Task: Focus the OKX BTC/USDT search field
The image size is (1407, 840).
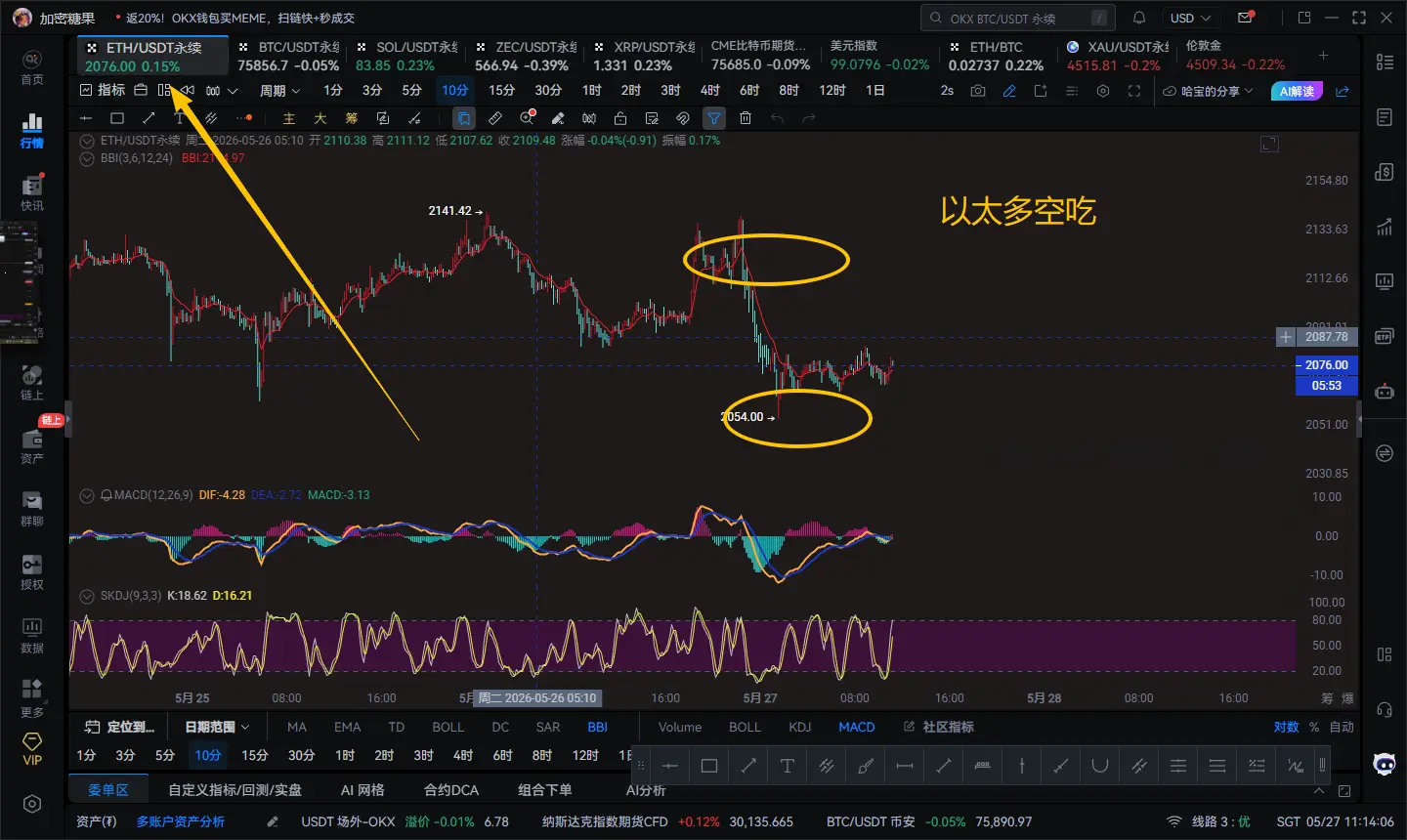Action: tap(1017, 18)
